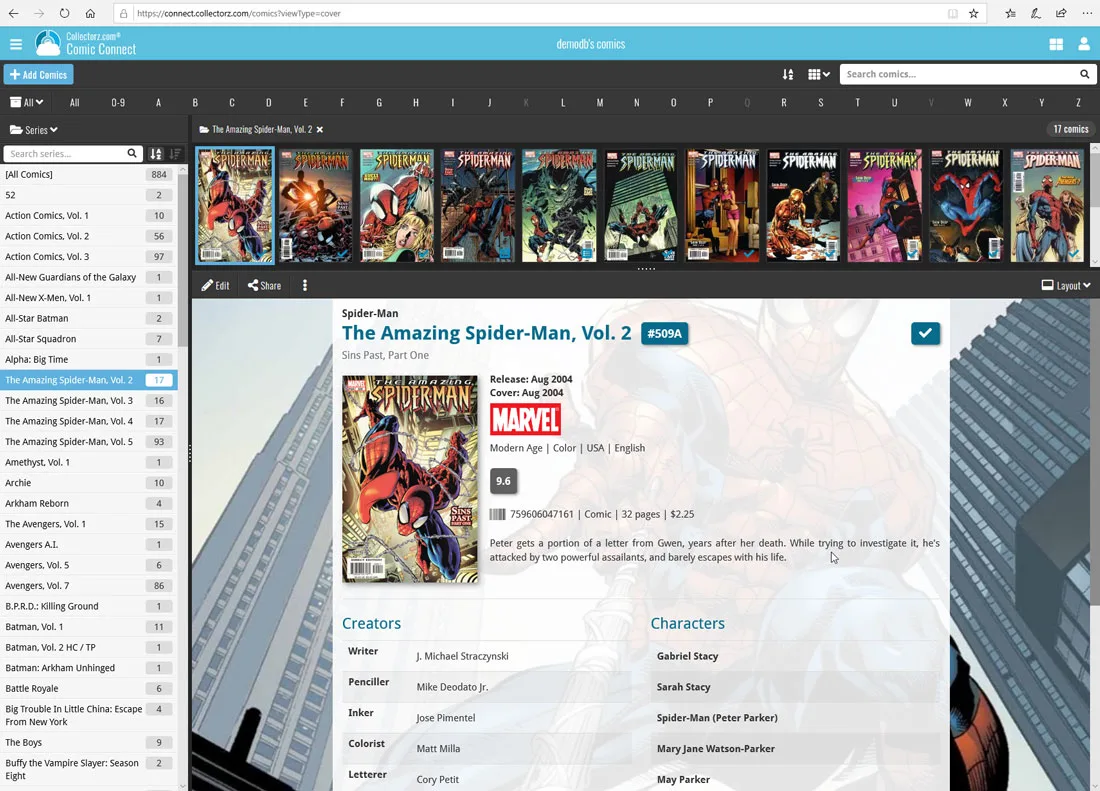Open browser favorites list
Image resolution: width=1100 pixels, height=791 pixels.
pos(1010,13)
